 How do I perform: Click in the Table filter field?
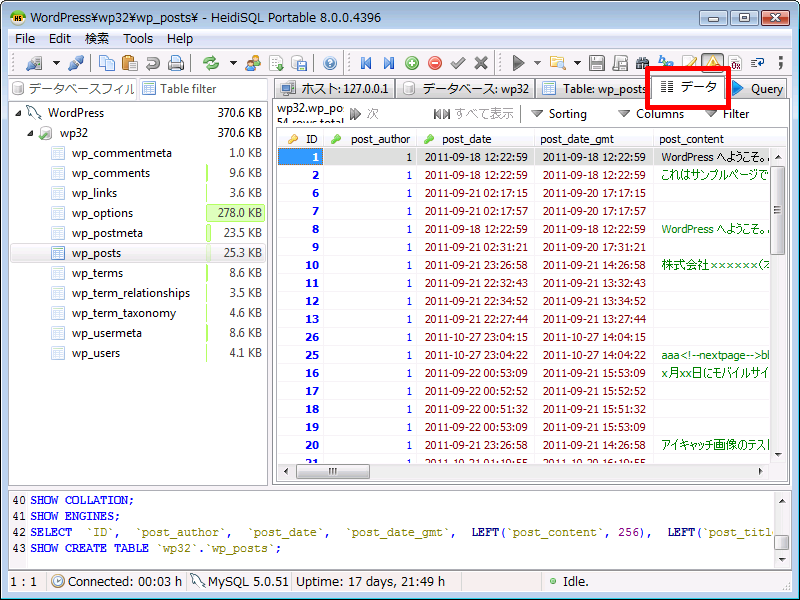pos(203,89)
